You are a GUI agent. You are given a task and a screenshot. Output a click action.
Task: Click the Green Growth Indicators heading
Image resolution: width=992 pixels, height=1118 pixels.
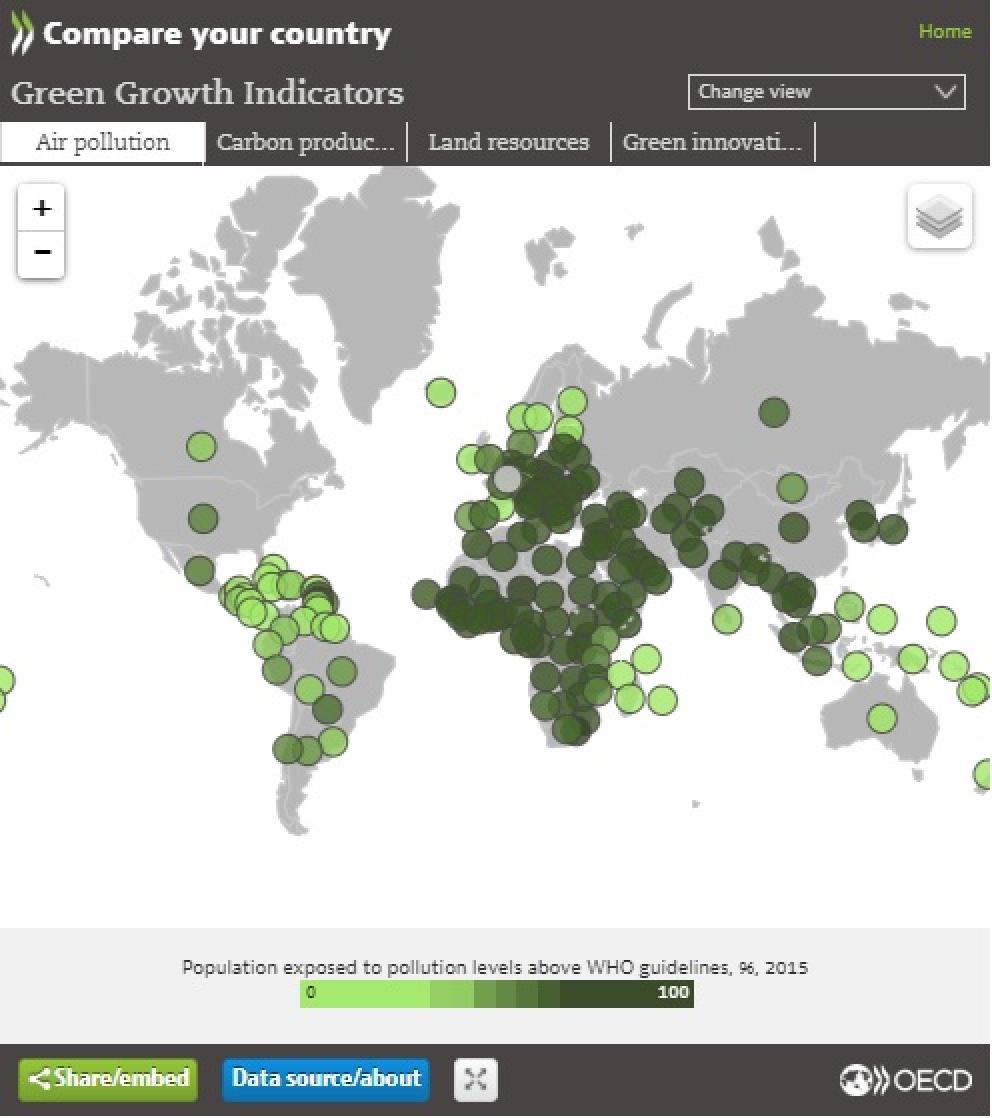208,93
